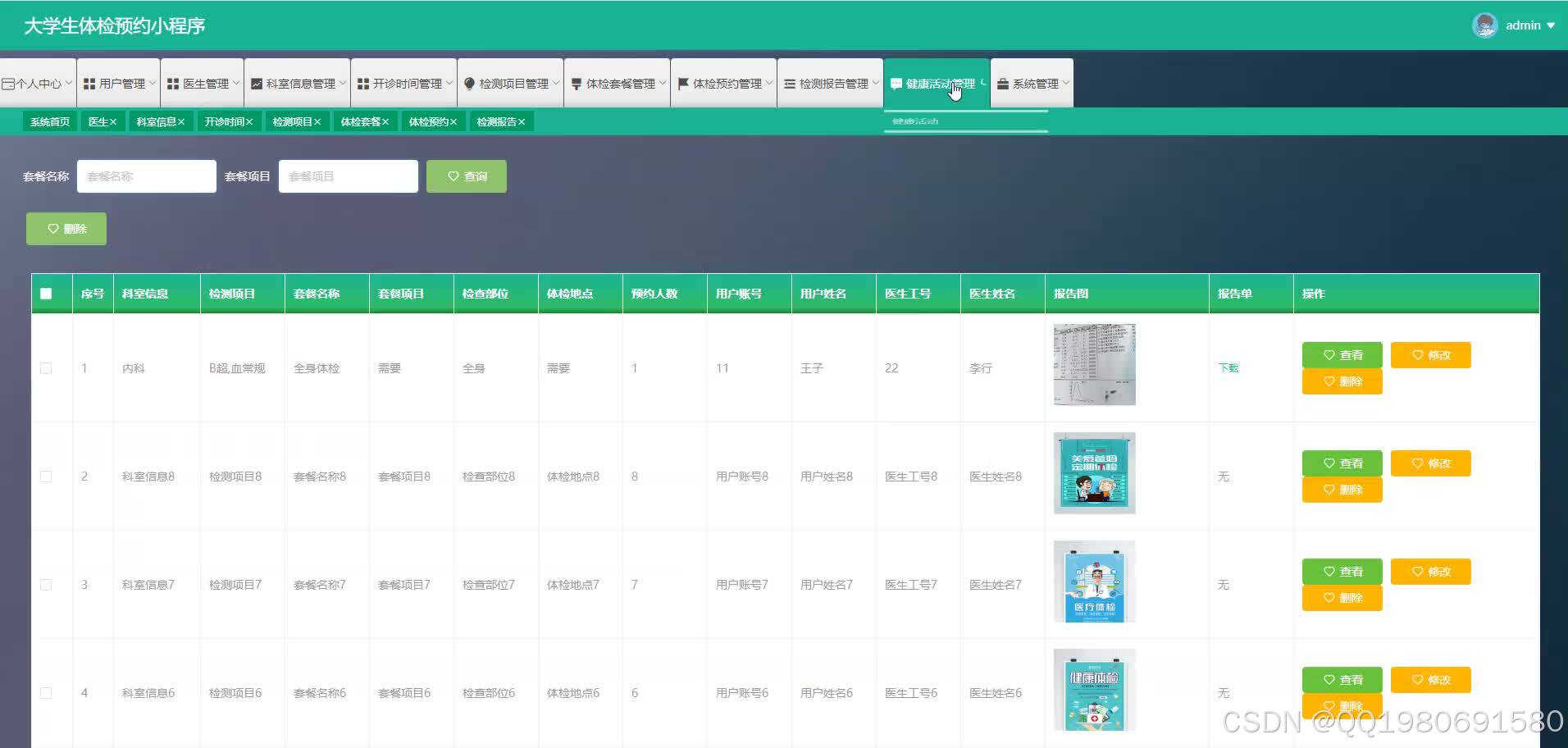1568x748 pixels.
Task: Select the 健康活动 submenu item
Action: pos(966,121)
